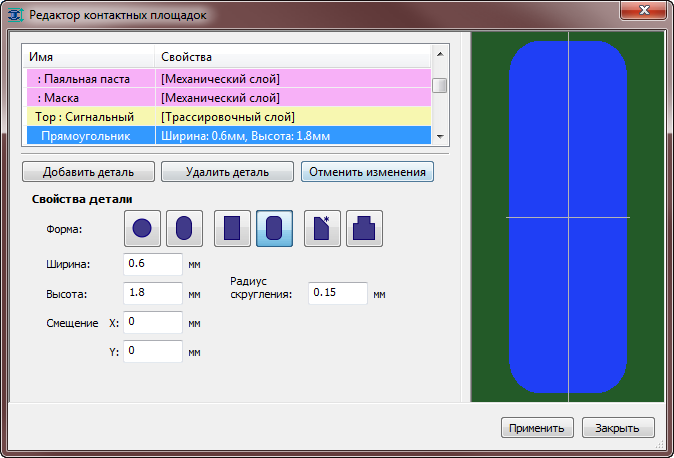Select the plain rectangle pad shape

tap(232, 228)
